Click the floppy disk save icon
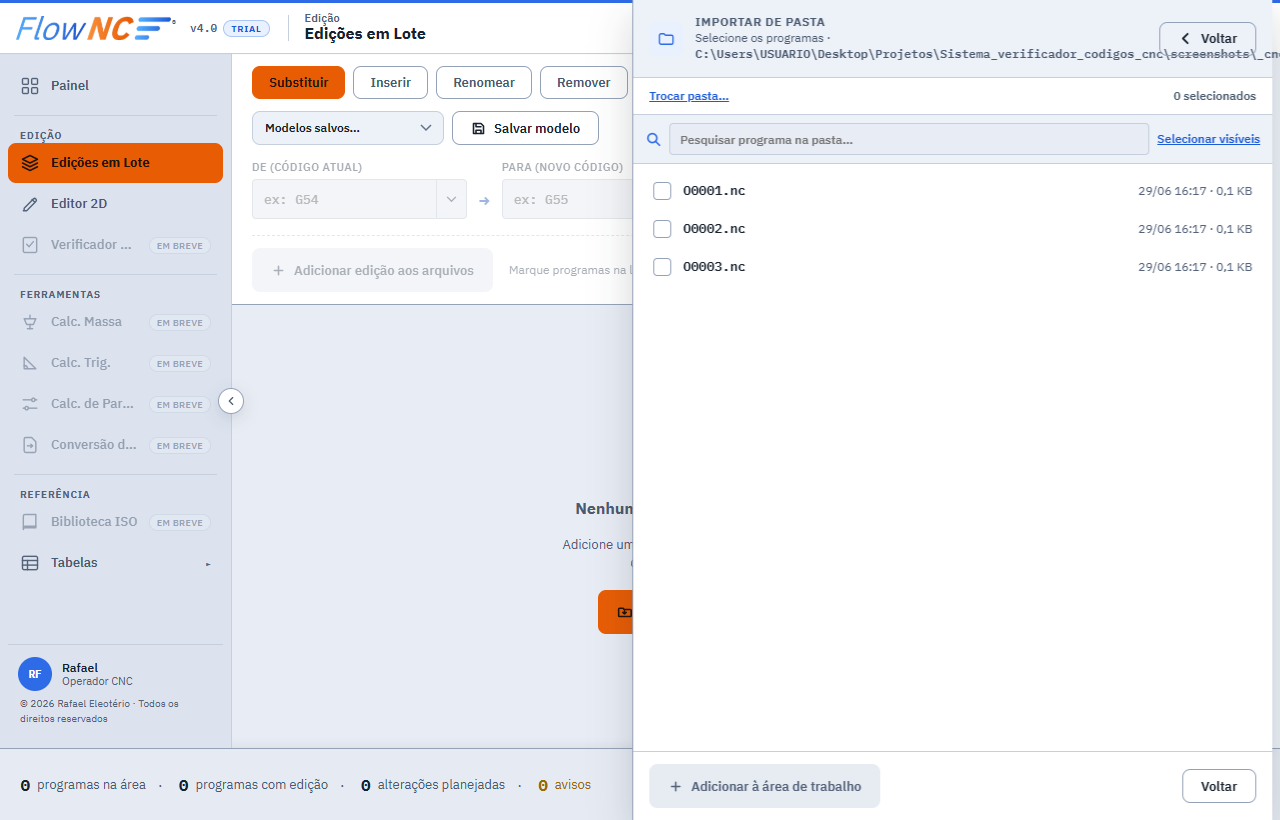 [x=478, y=129]
